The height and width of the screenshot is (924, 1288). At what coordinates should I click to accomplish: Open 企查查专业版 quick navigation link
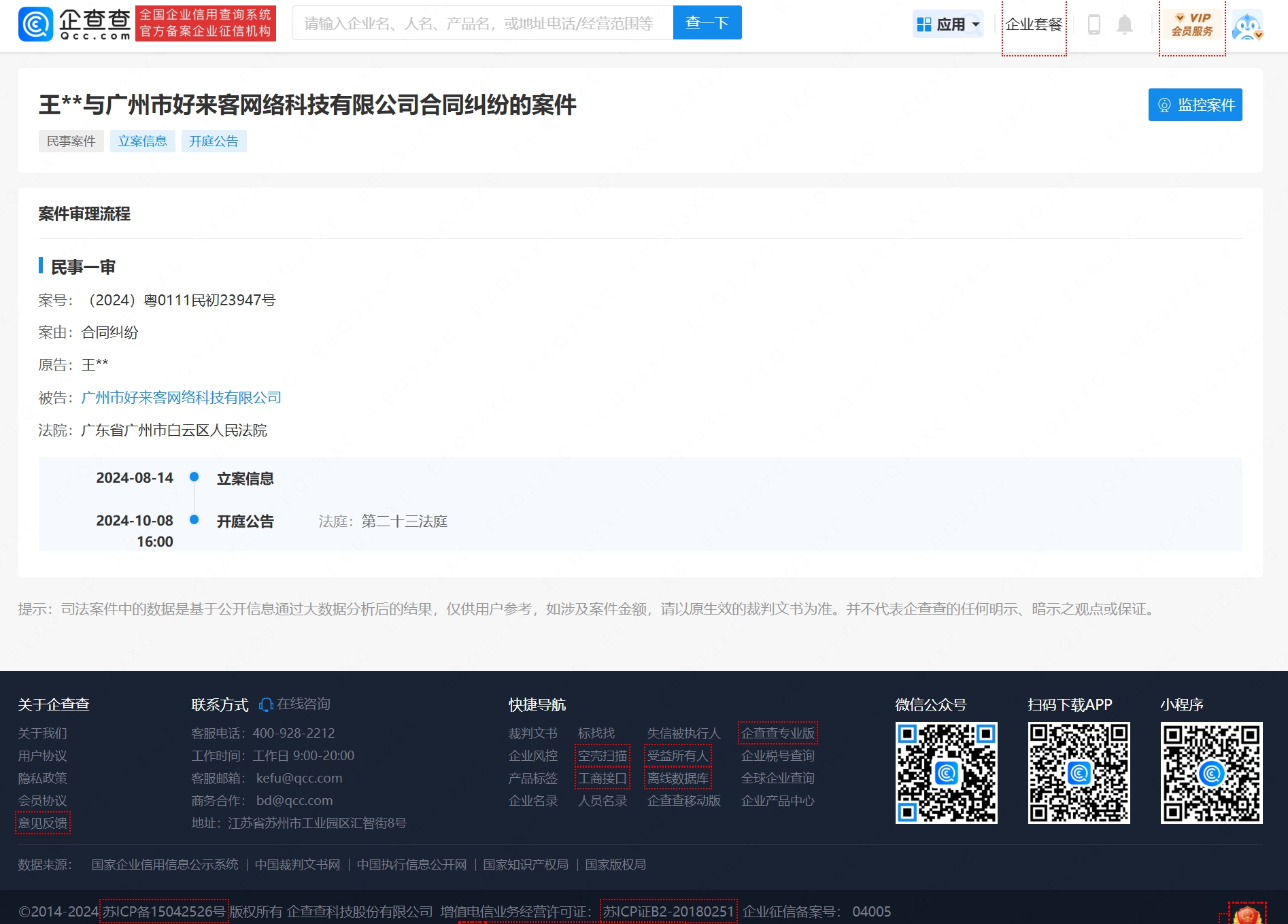(778, 733)
